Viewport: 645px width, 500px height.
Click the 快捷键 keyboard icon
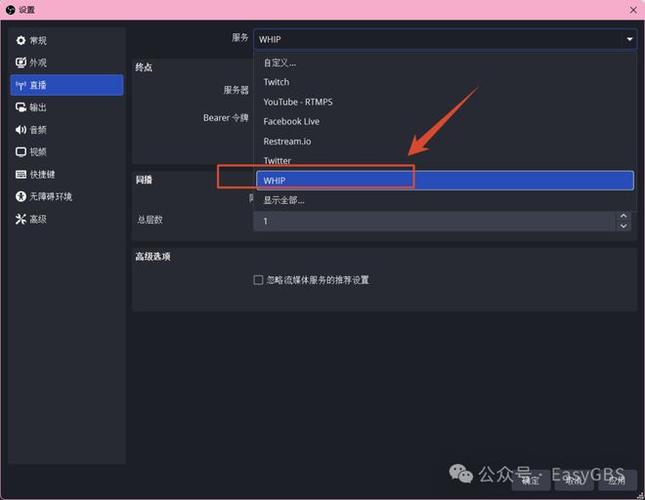coord(21,174)
